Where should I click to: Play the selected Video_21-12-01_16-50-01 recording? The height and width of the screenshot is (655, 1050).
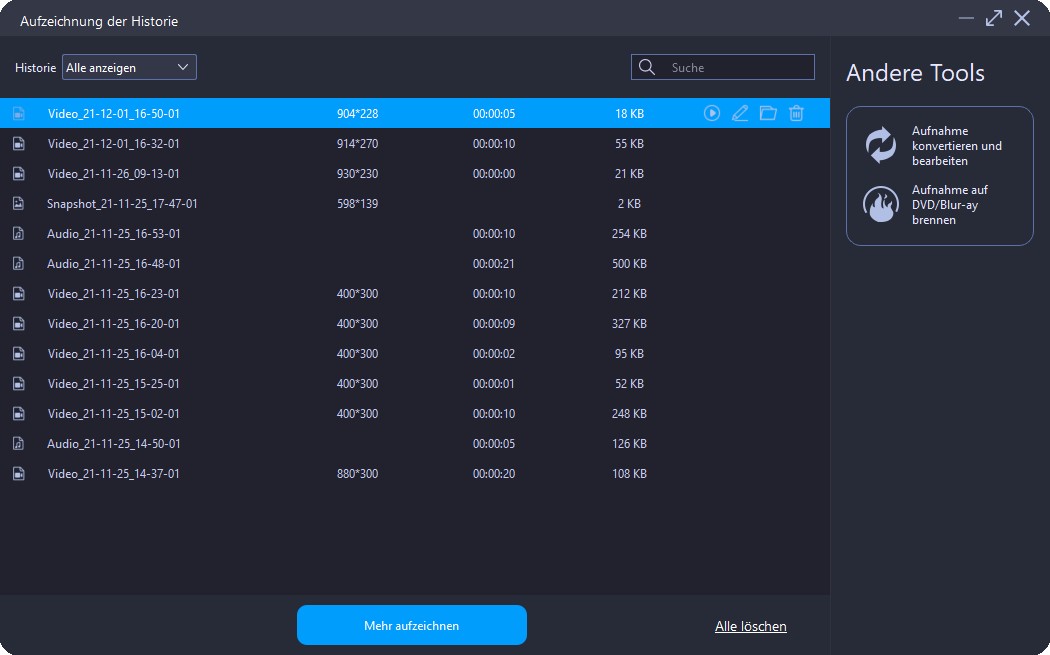(x=711, y=114)
